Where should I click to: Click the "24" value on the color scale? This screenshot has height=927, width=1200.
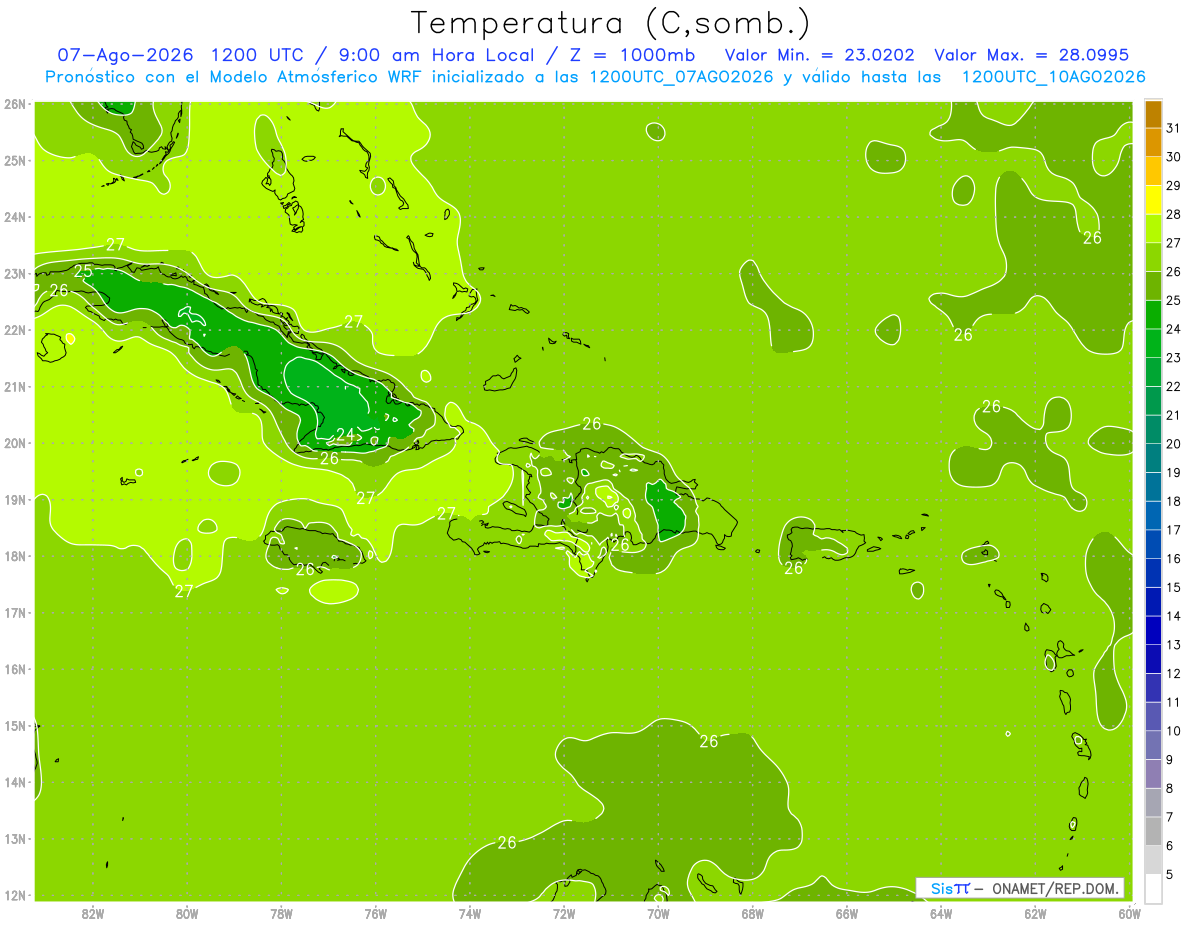[1173, 329]
